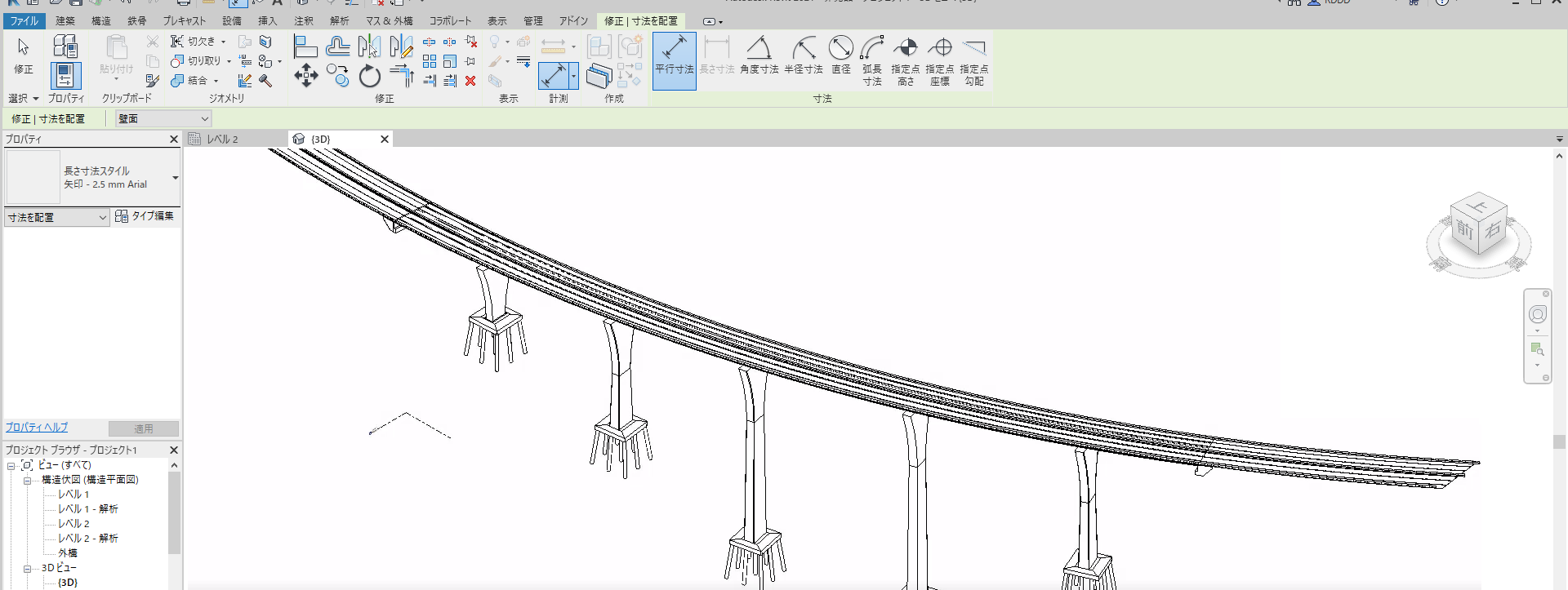The image size is (1568, 590).
Task: Go to the 管理 ribbon tab
Action: click(x=533, y=21)
